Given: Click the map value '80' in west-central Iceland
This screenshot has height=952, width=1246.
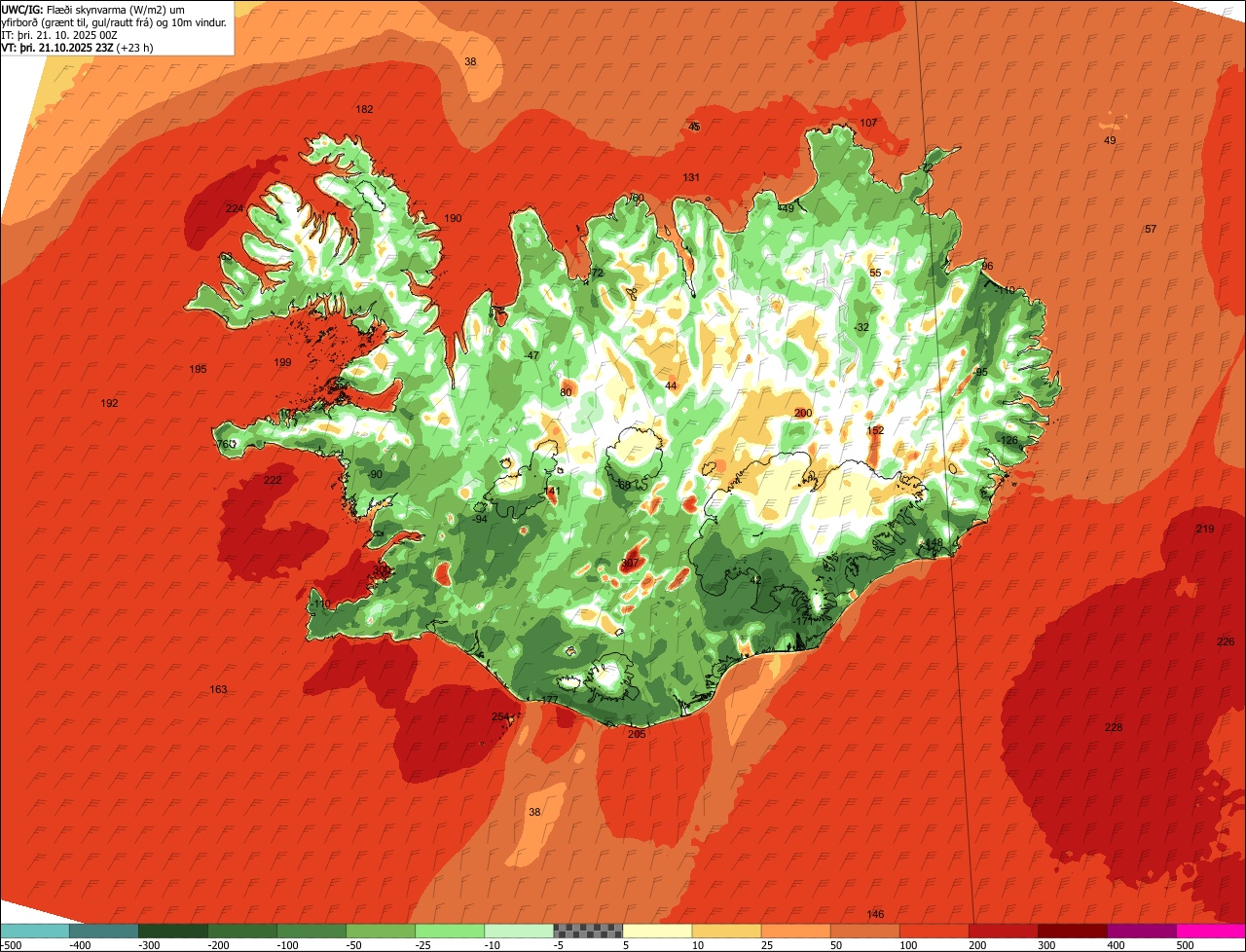Looking at the screenshot, I should pyautogui.click(x=566, y=392).
